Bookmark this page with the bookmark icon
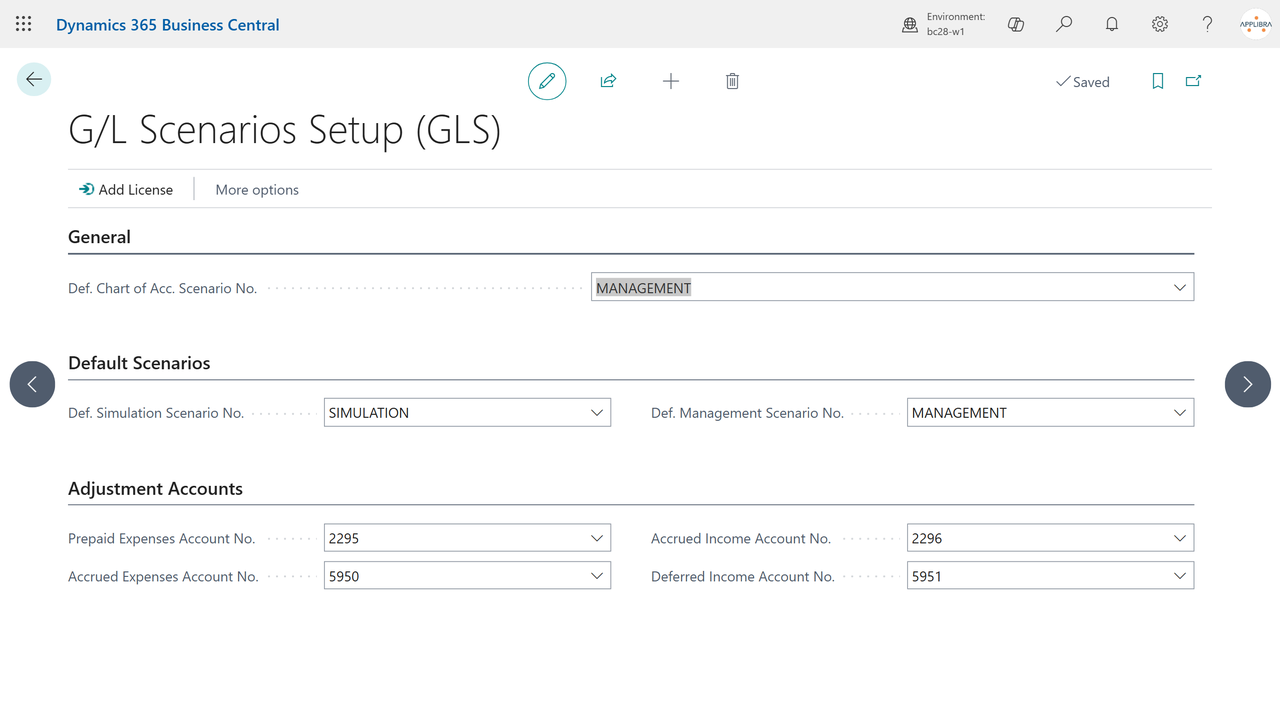1280x720 pixels. 1158,81
